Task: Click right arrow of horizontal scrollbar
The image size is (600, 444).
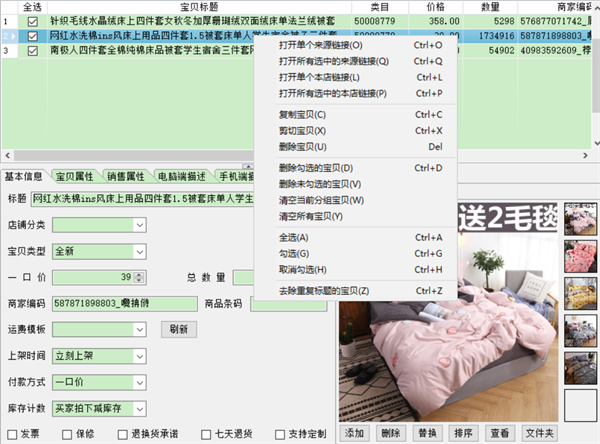Action: [585, 155]
